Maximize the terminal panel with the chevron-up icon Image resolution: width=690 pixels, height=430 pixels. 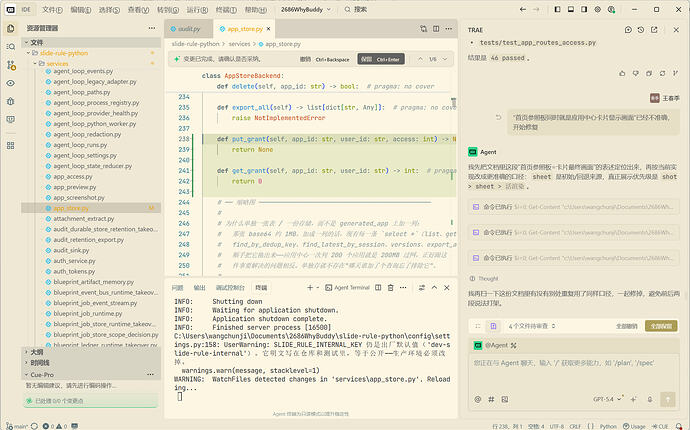(434, 287)
